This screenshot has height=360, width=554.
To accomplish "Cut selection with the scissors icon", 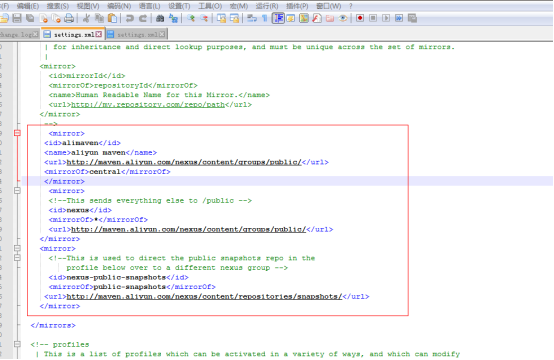I will click(x=87, y=18).
